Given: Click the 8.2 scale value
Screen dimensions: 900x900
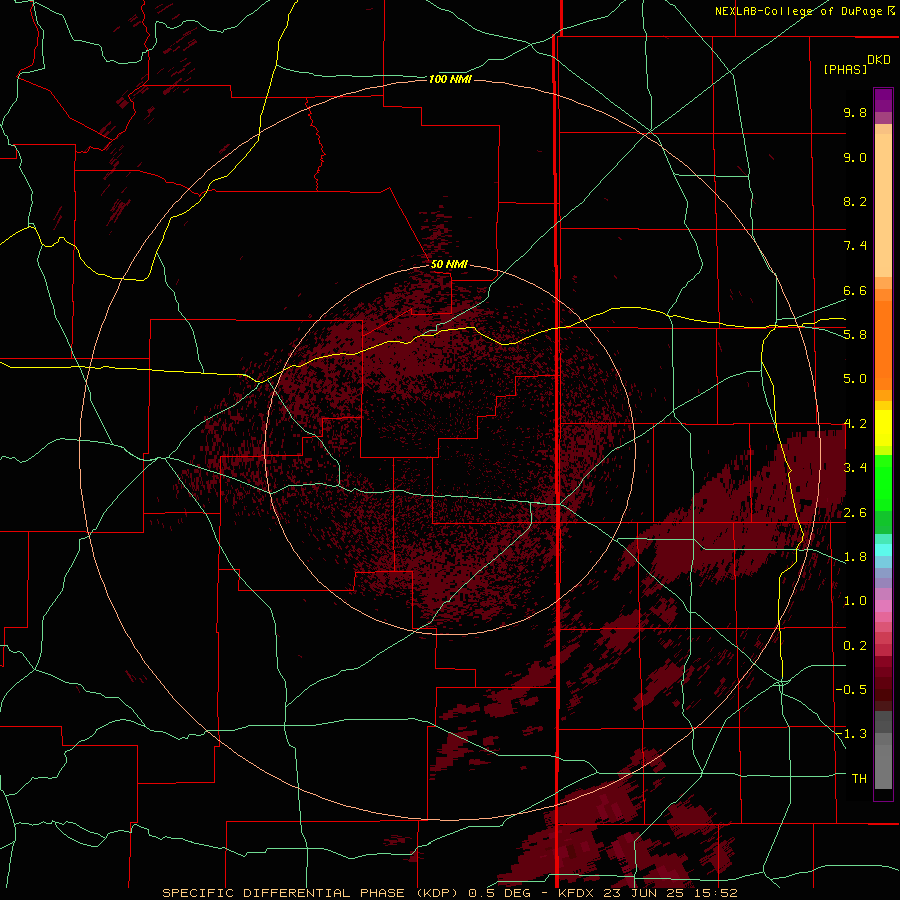Looking at the screenshot, I should (855, 201).
